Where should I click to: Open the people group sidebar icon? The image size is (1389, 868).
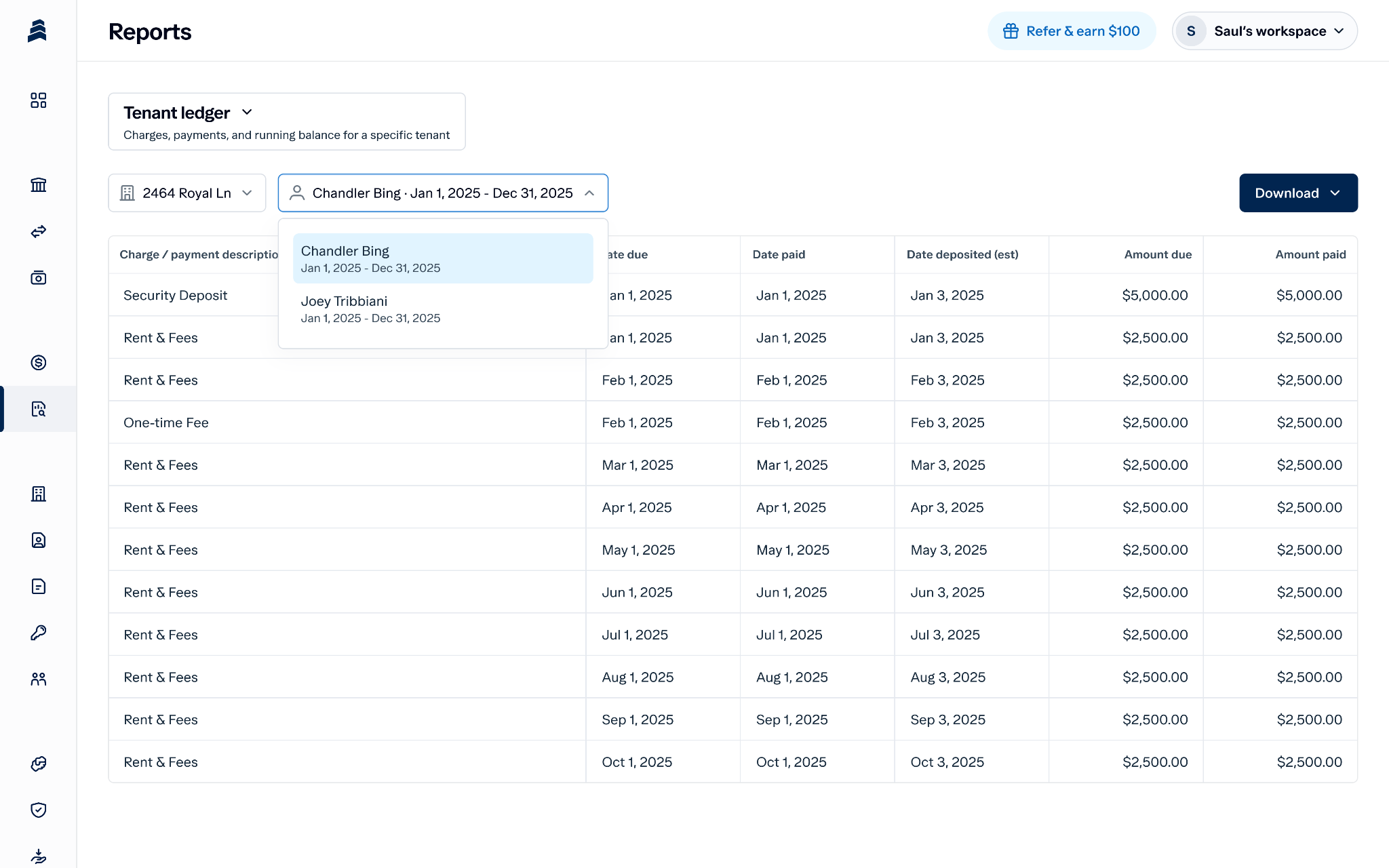click(x=39, y=679)
